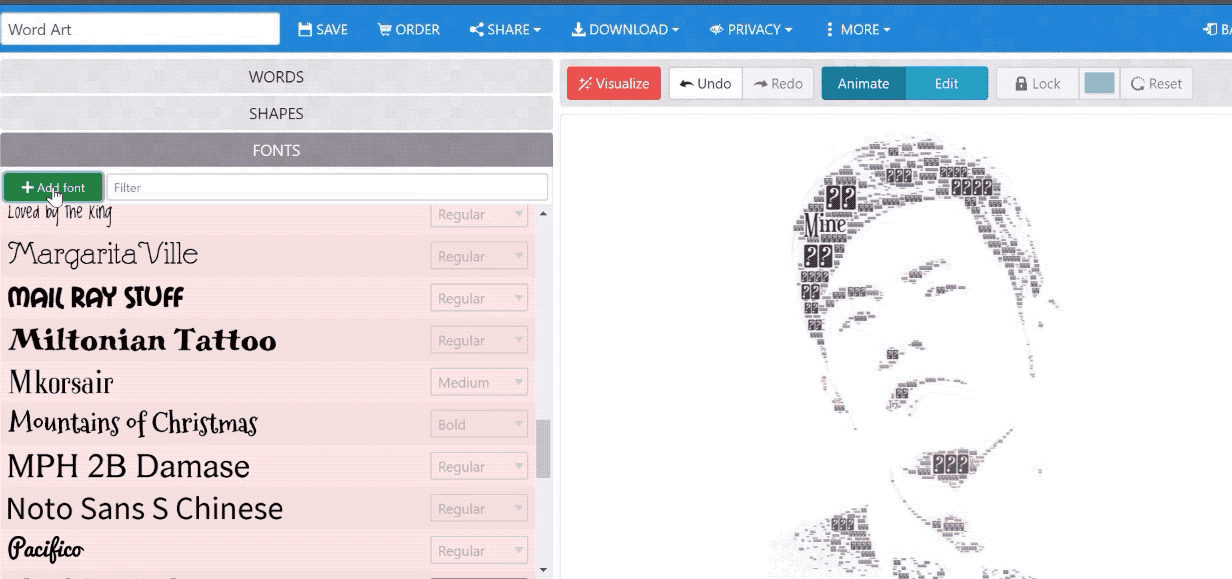
Task: Select the MargaritaVille font
Action: tap(103, 255)
